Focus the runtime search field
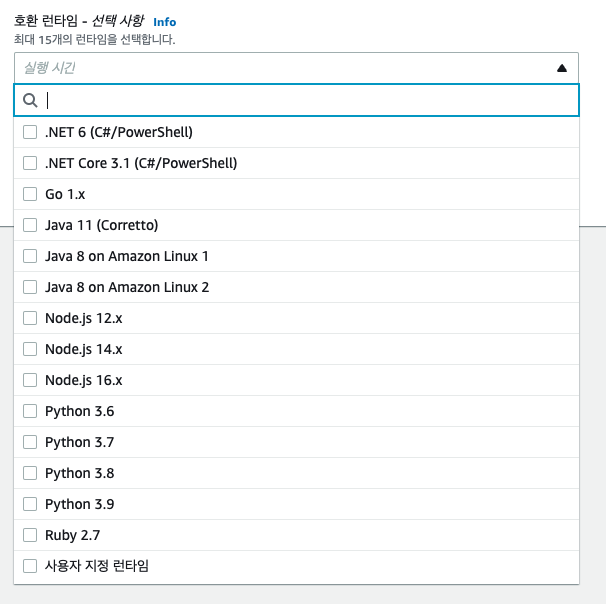This screenshot has width=606, height=604. 296,100
